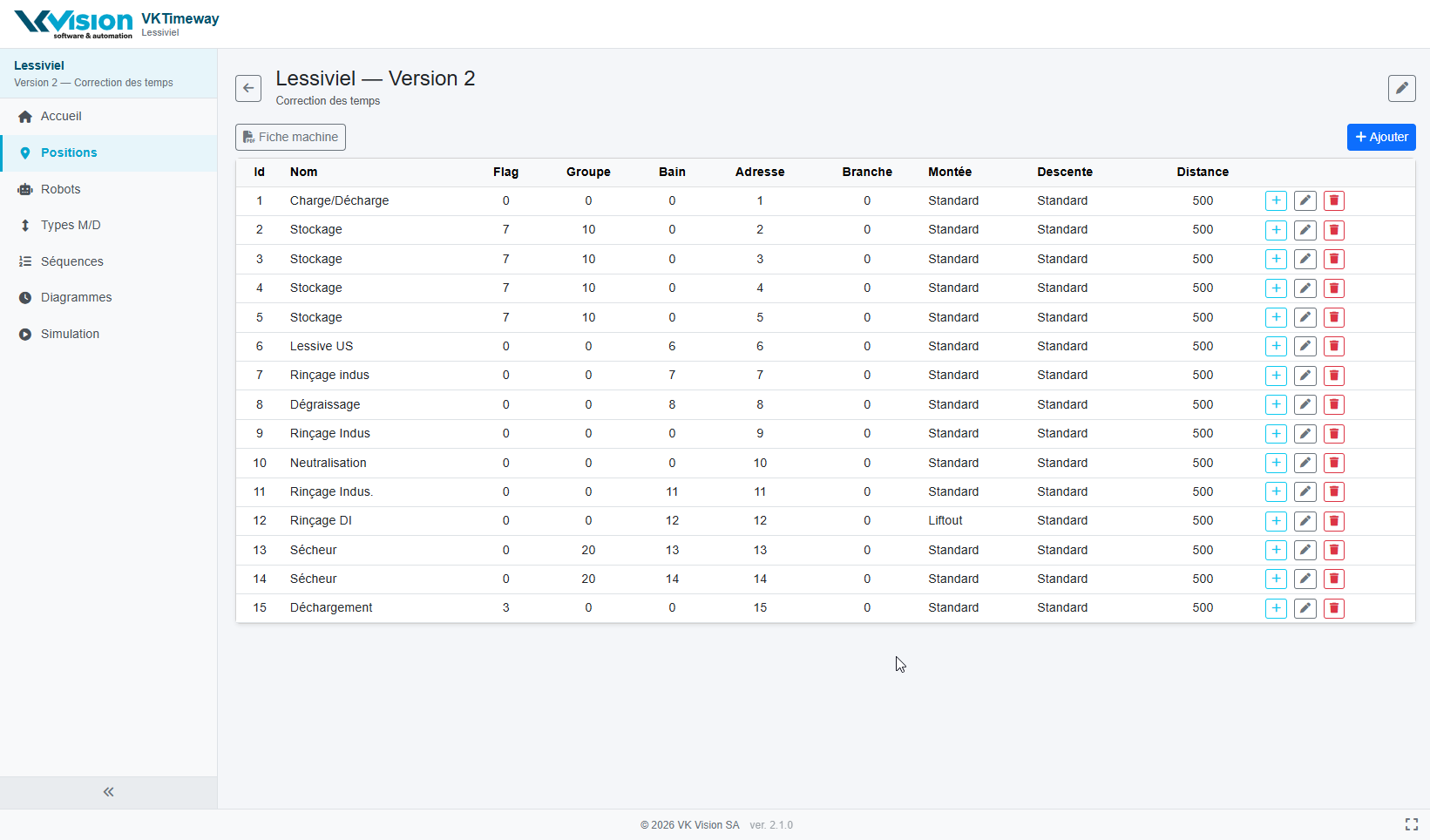Delete the Neutralisation position
The image size is (1430, 840).
(1333, 464)
